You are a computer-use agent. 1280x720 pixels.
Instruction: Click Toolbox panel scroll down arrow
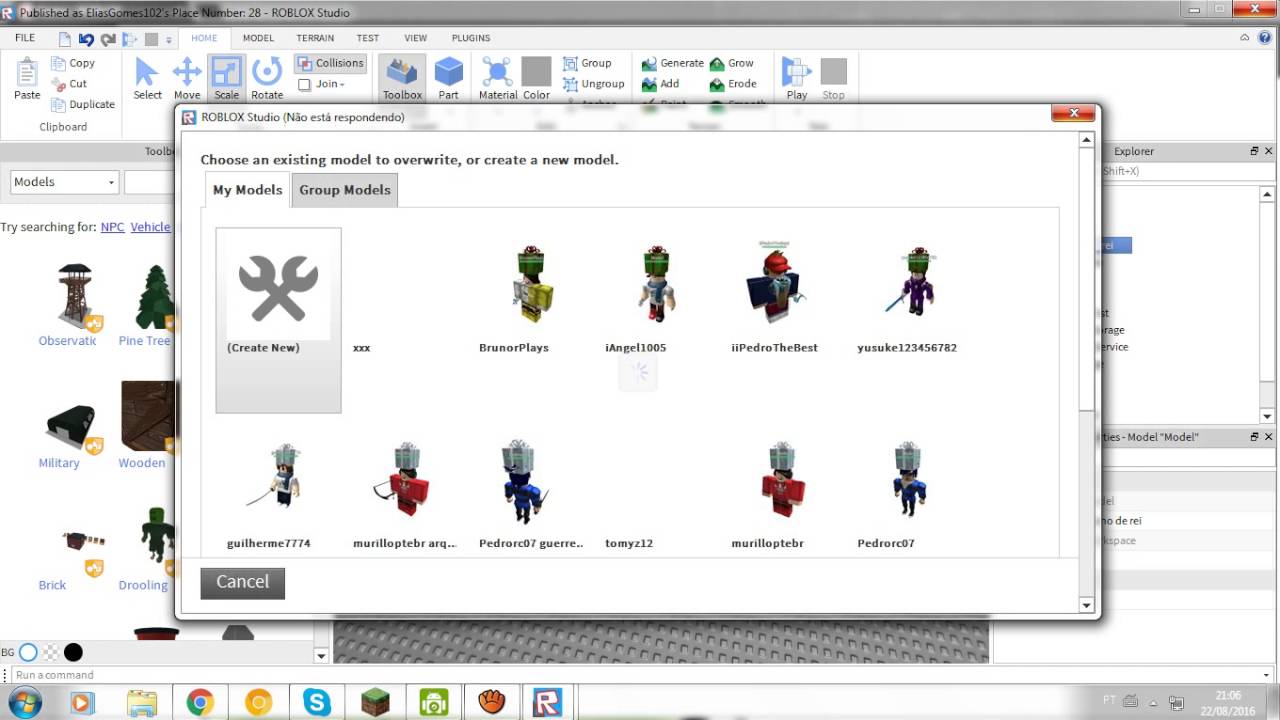click(x=321, y=656)
